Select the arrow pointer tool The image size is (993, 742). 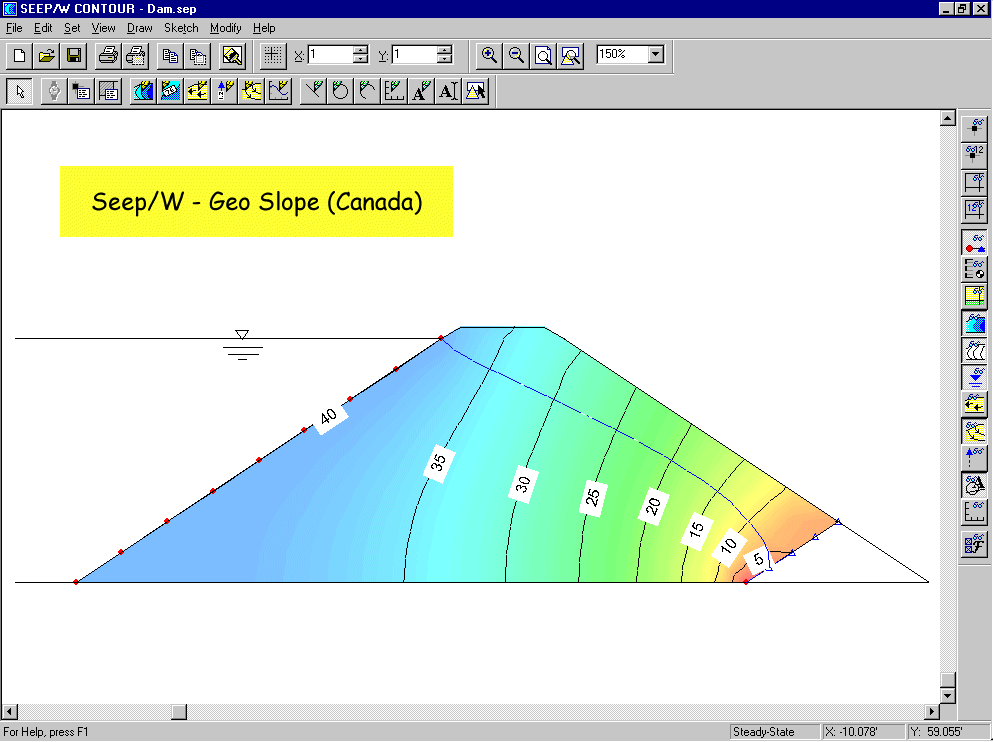(19, 91)
